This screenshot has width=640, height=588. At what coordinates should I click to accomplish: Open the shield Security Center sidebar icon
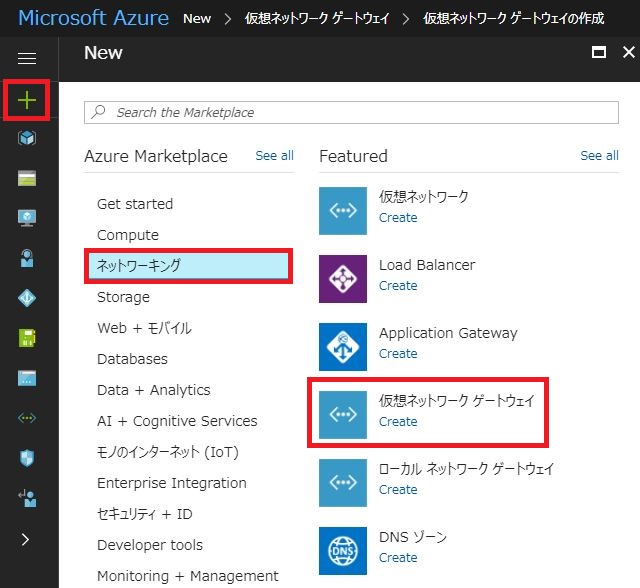coord(27,458)
